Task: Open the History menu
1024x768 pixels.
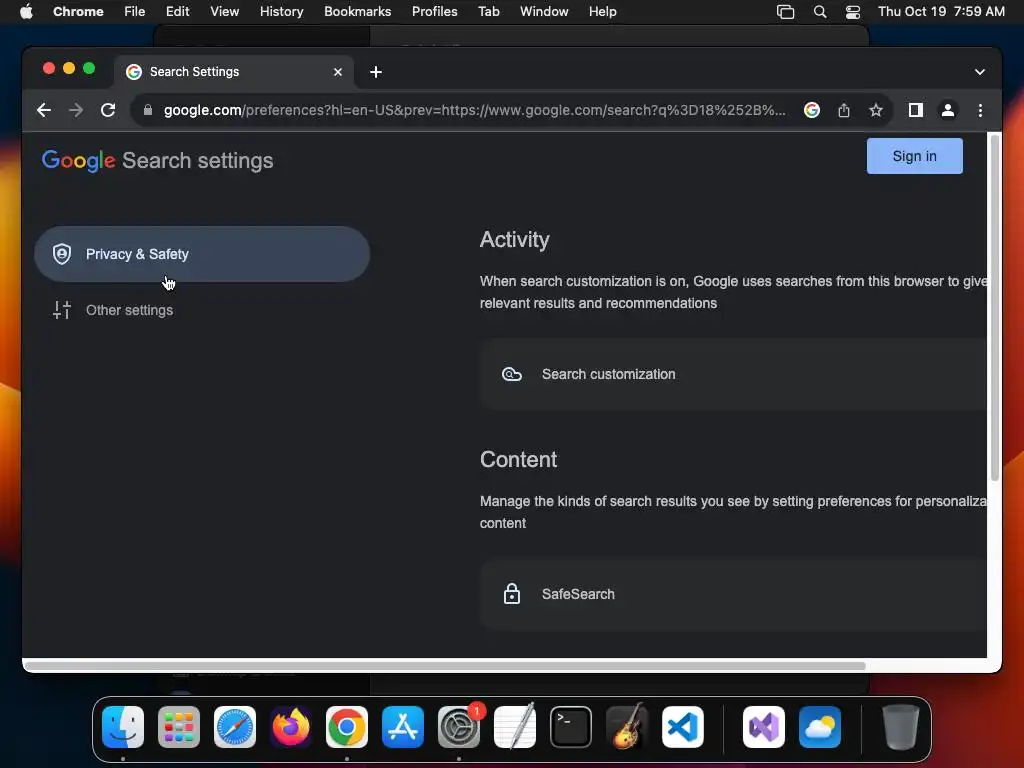Action: coord(281,12)
